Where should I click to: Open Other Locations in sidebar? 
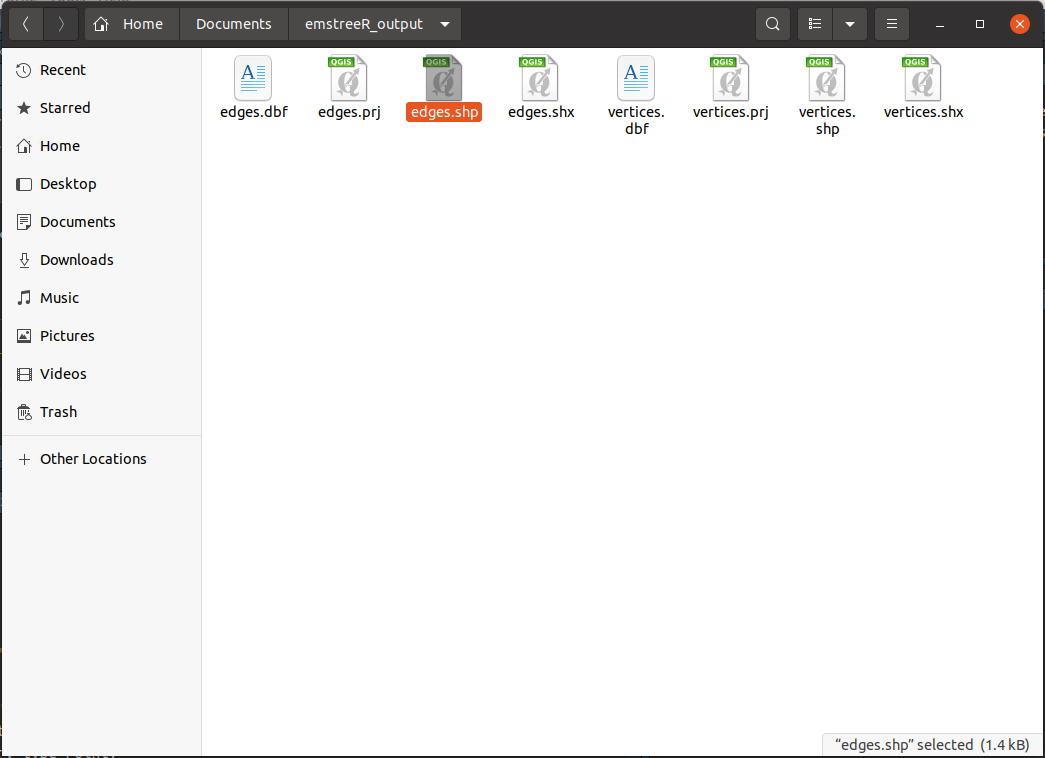pos(93,459)
